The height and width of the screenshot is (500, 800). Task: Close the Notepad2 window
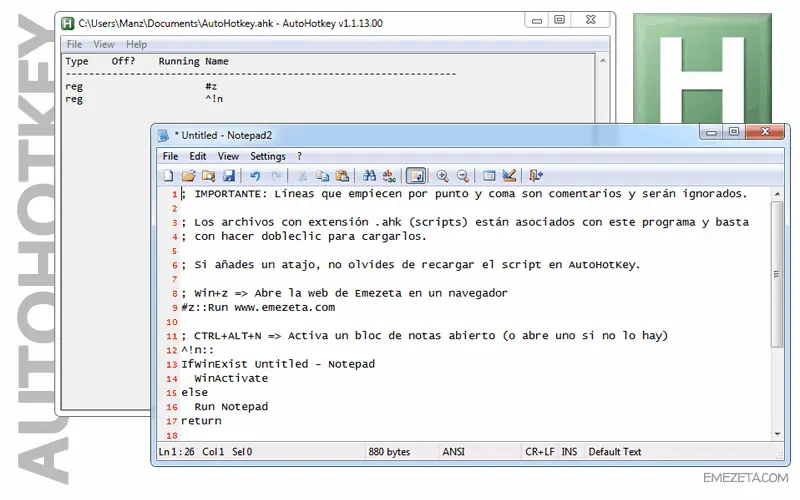[x=765, y=132]
